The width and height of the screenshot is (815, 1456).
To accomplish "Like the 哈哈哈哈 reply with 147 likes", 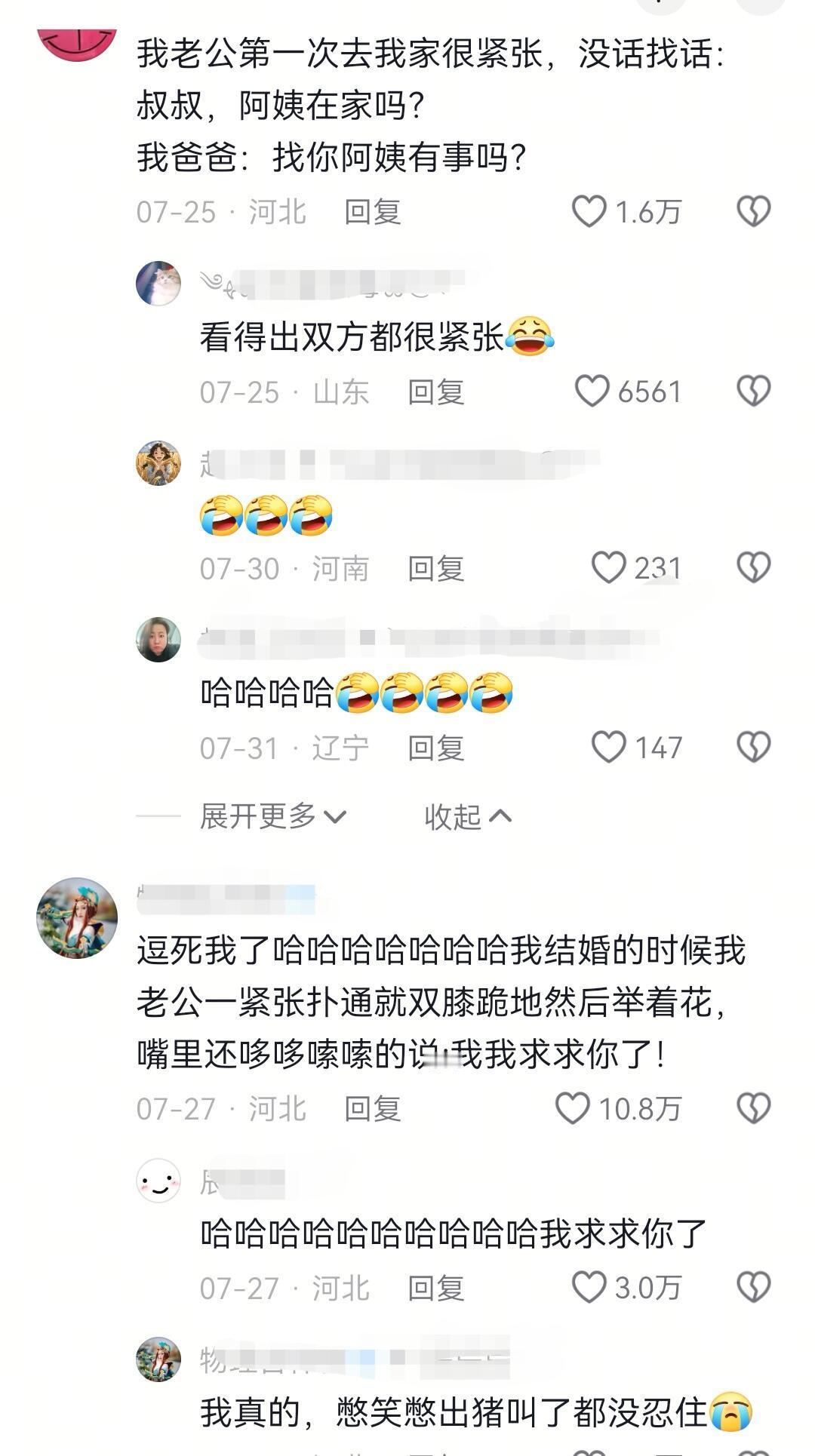I will [x=608, y=747].
